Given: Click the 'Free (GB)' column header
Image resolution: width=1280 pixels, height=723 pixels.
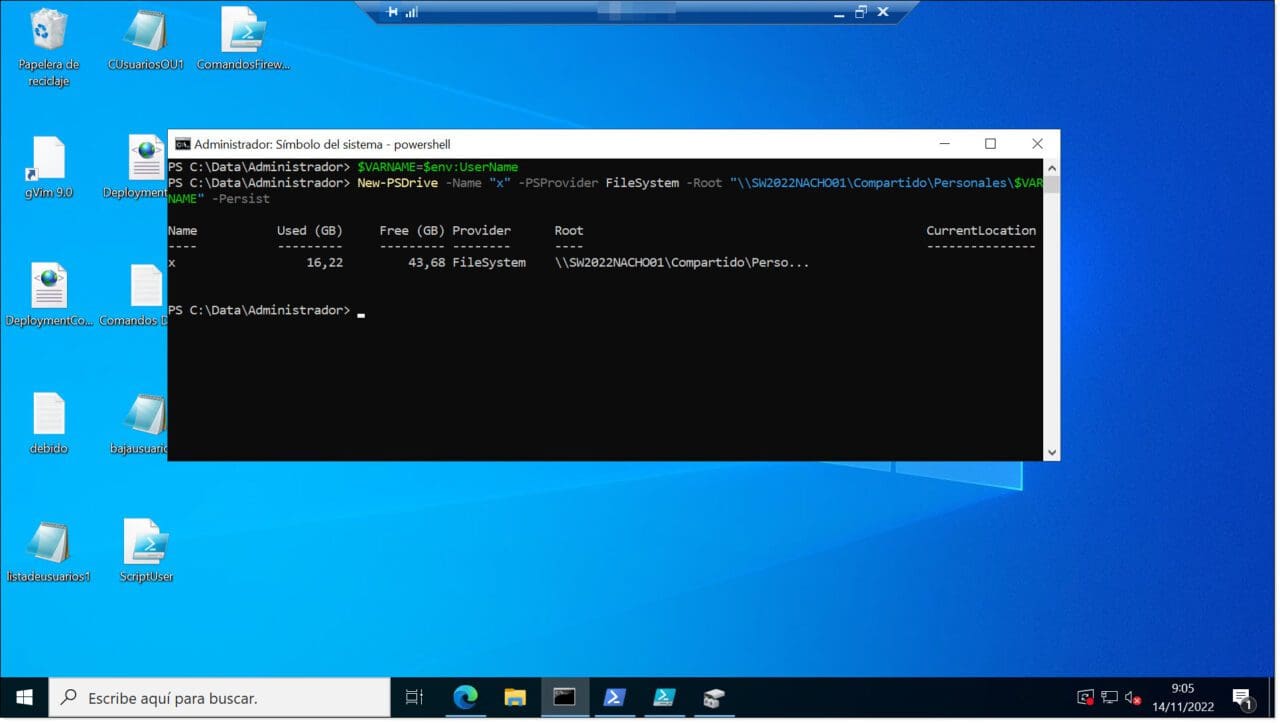Looking at the screenshot, I should (x=412, y=231).
